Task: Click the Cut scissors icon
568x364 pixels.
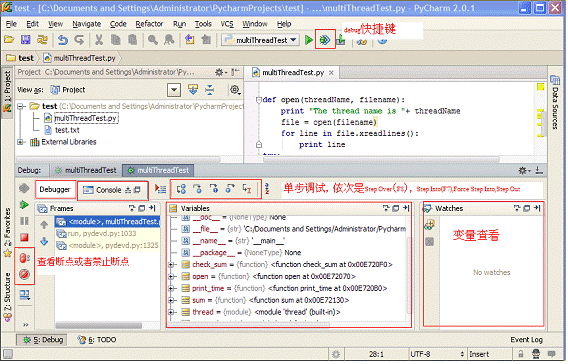Action: (x=99, y=39)
